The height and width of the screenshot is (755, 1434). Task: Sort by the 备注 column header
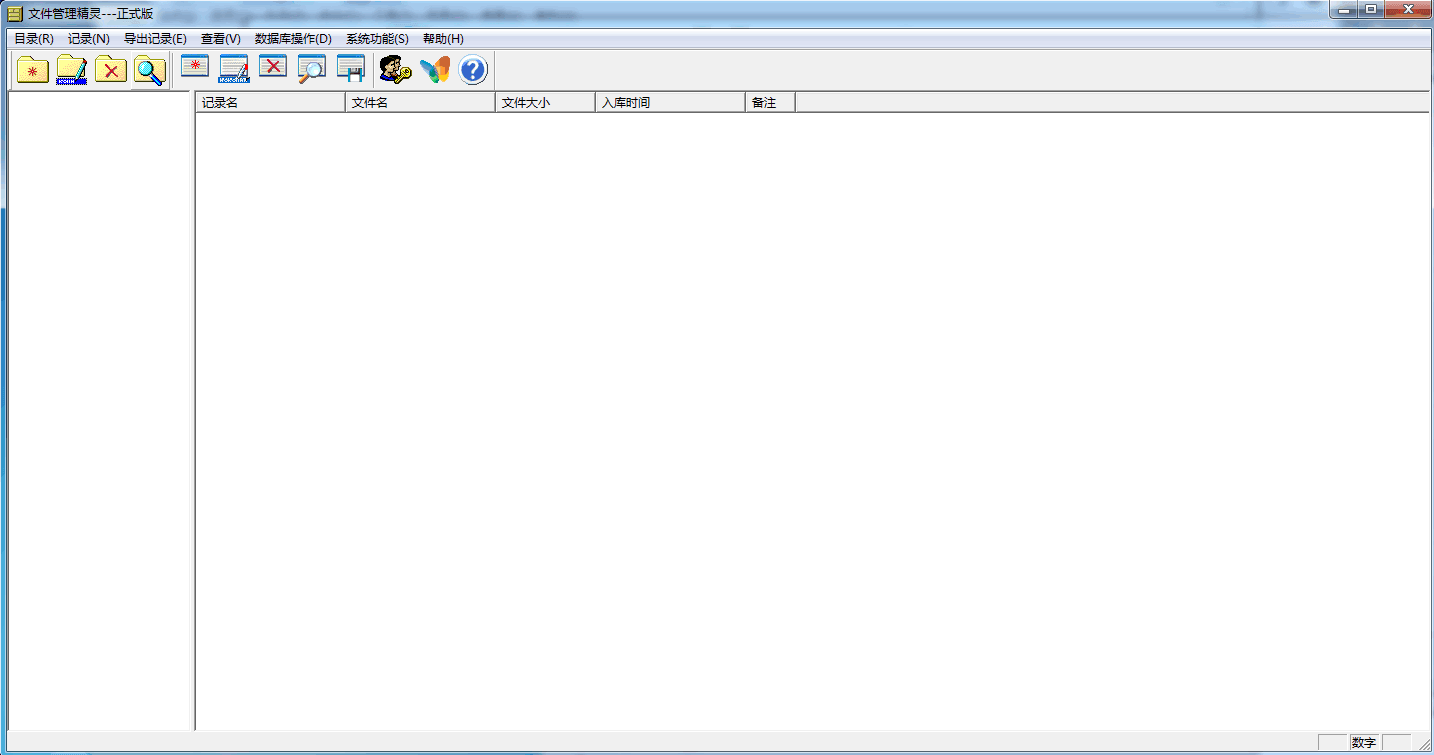pos(770,102)
